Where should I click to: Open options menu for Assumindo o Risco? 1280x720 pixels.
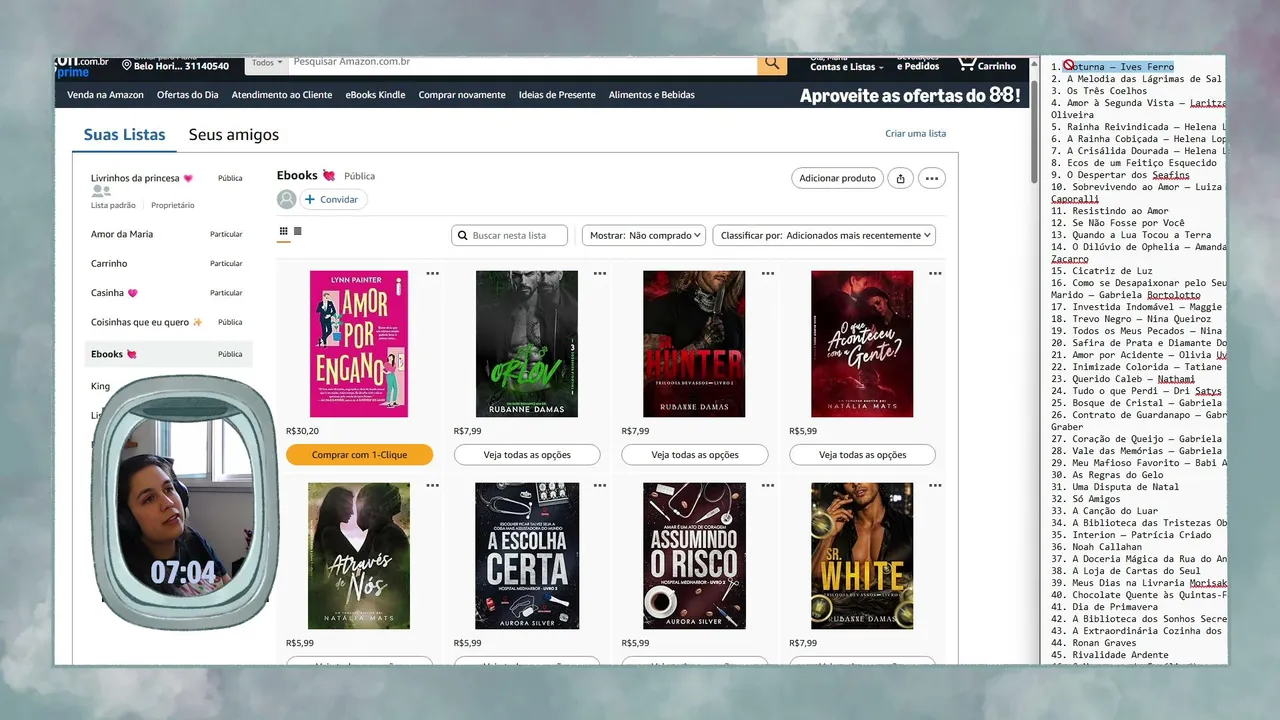(x=767, y=485)
